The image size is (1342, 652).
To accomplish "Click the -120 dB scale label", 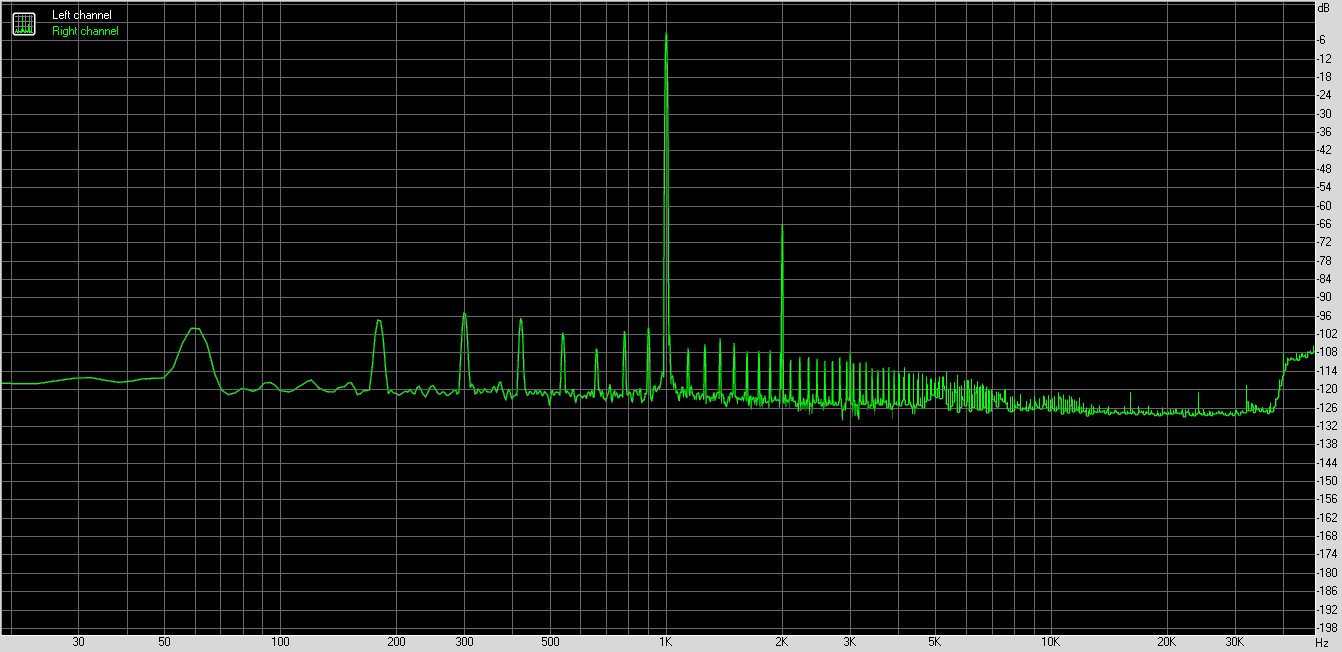I will 1326,389.
